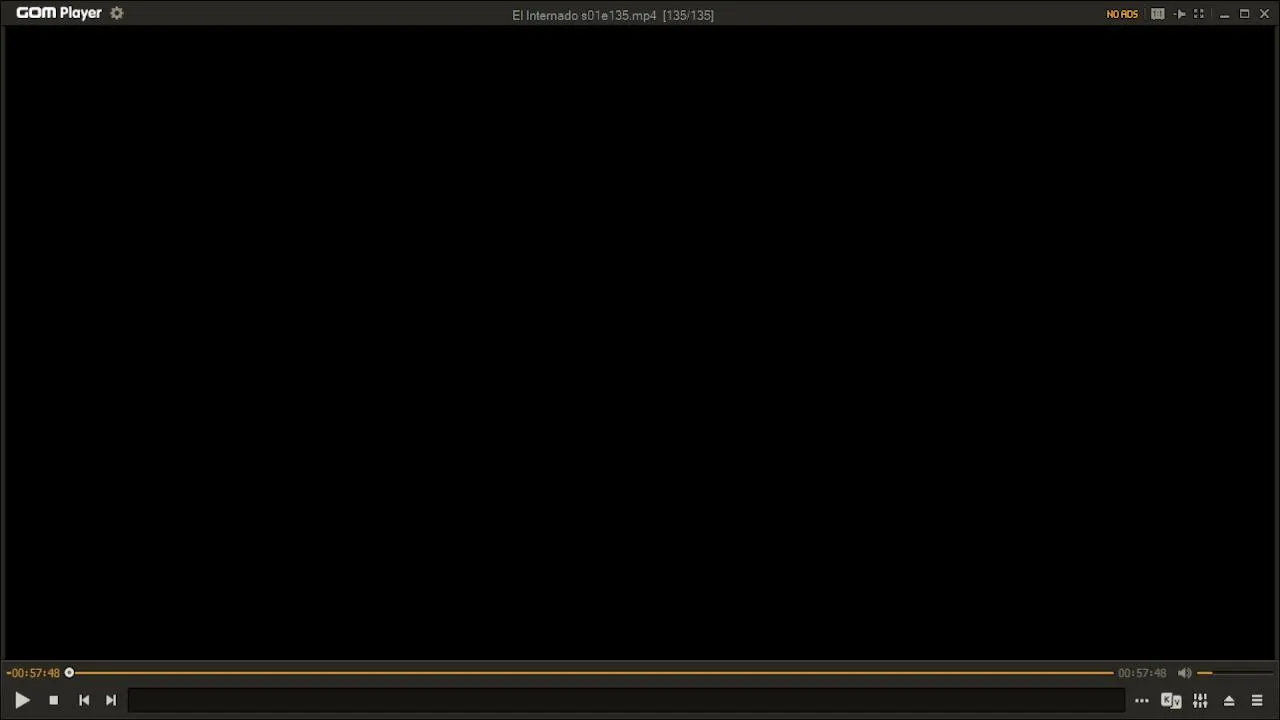This screenshot has height=720, width=1280.
Task: Stop the video with the Stop button
Action: point(54,701)
